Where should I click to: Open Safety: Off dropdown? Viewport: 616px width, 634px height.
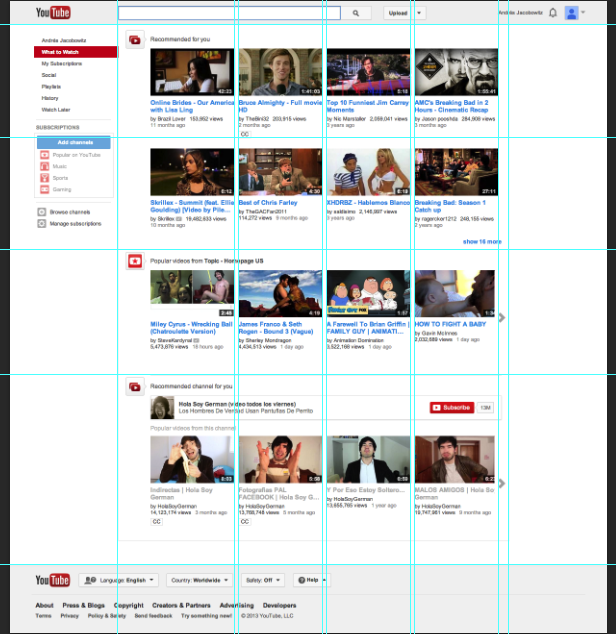[x=263, y=580]
